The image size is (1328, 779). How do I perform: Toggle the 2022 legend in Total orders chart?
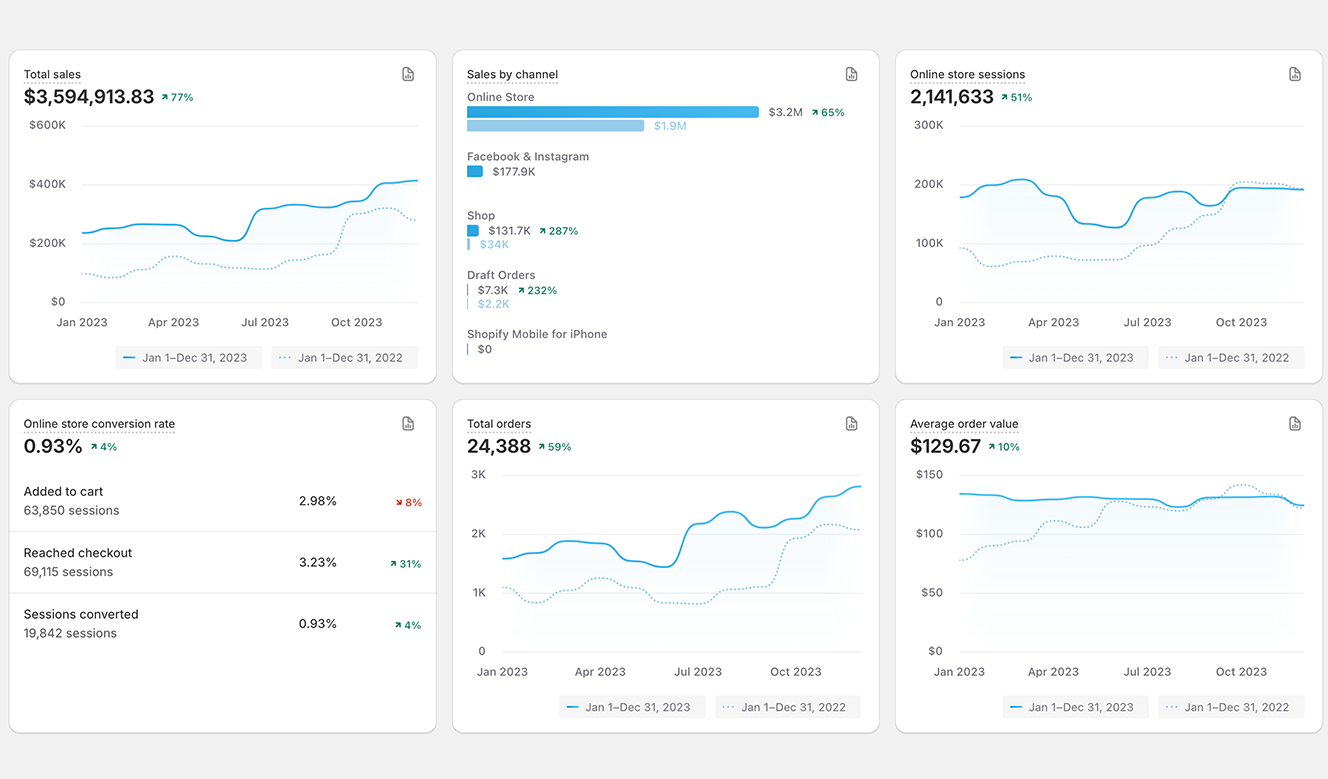[x=788, y=707]
